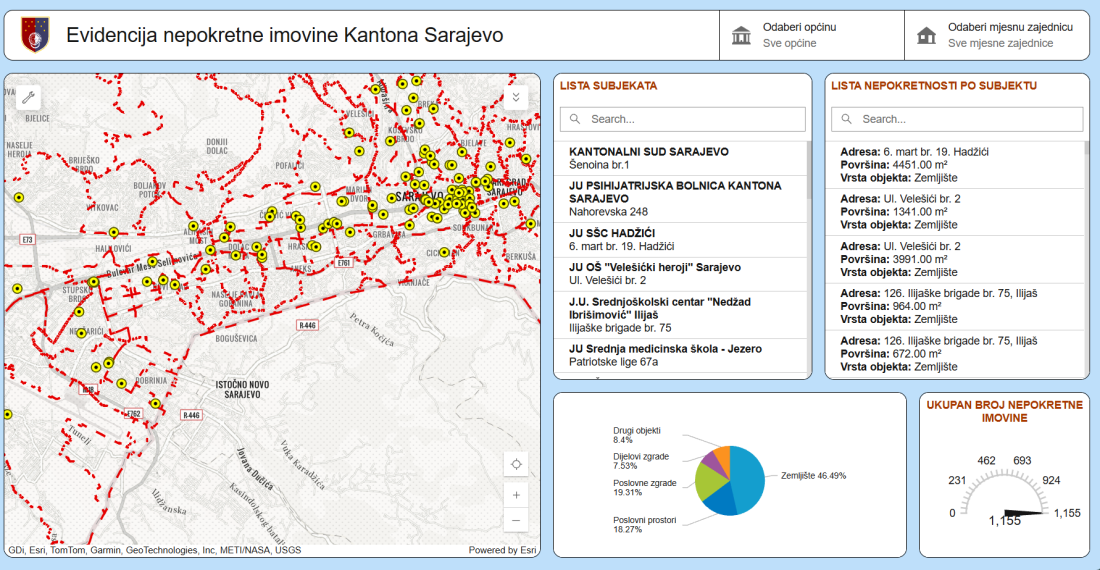Click the purple Dijelovi zgrade pie slice
1100x570 pixels.
point(713,462)
